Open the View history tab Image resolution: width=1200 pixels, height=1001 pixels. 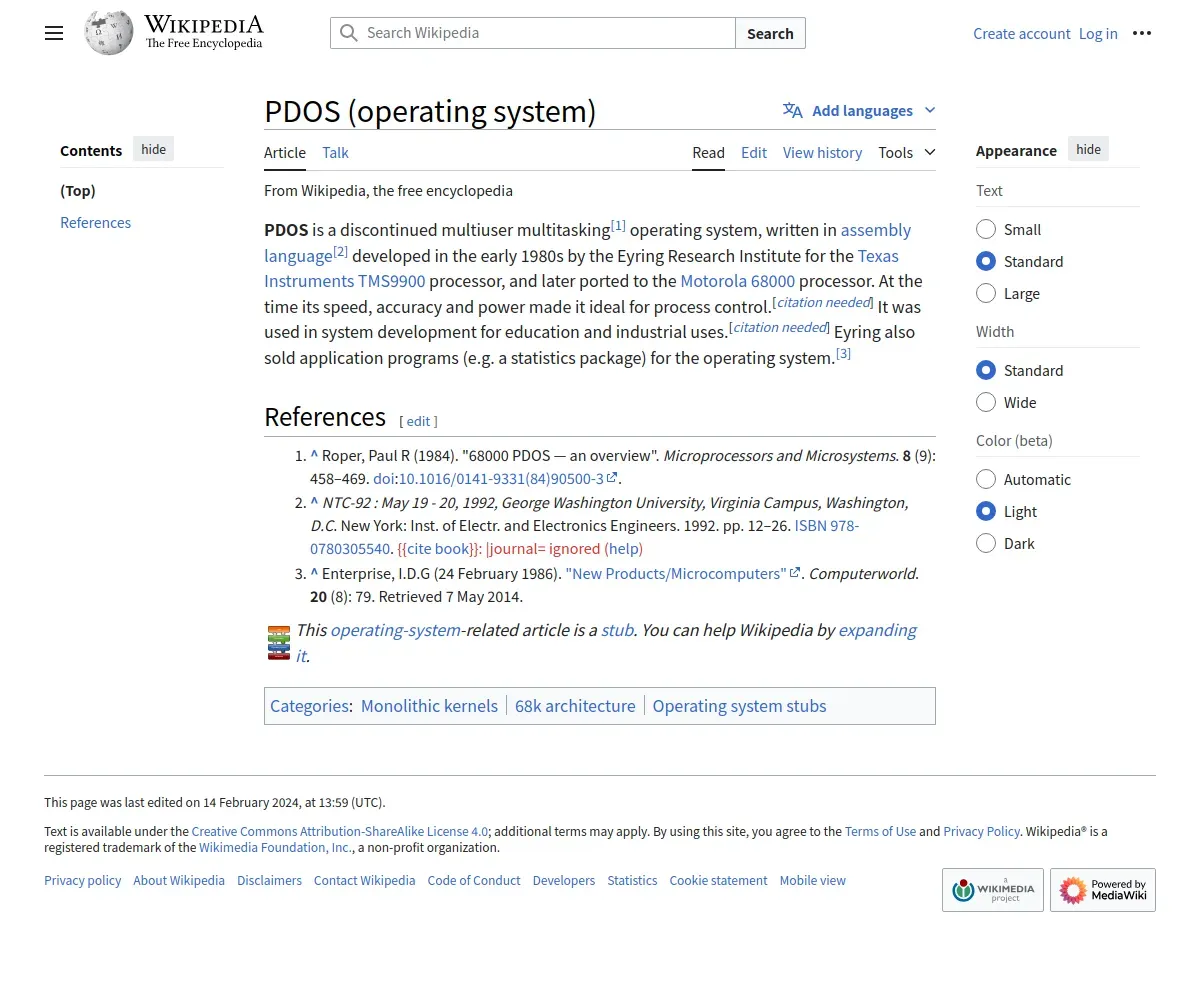click(822, 152)
